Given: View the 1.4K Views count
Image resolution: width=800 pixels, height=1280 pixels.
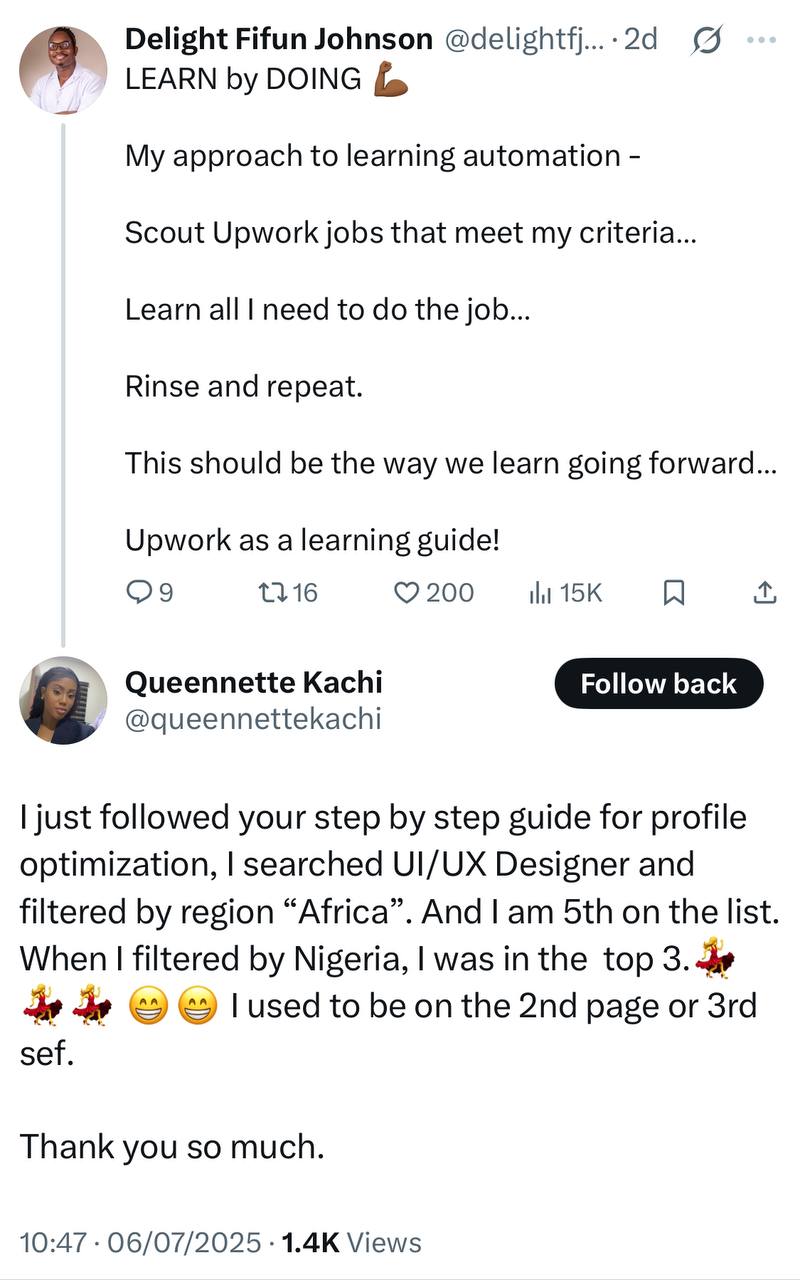Looking at the screenshot, I should click(x=352, y=1243).
